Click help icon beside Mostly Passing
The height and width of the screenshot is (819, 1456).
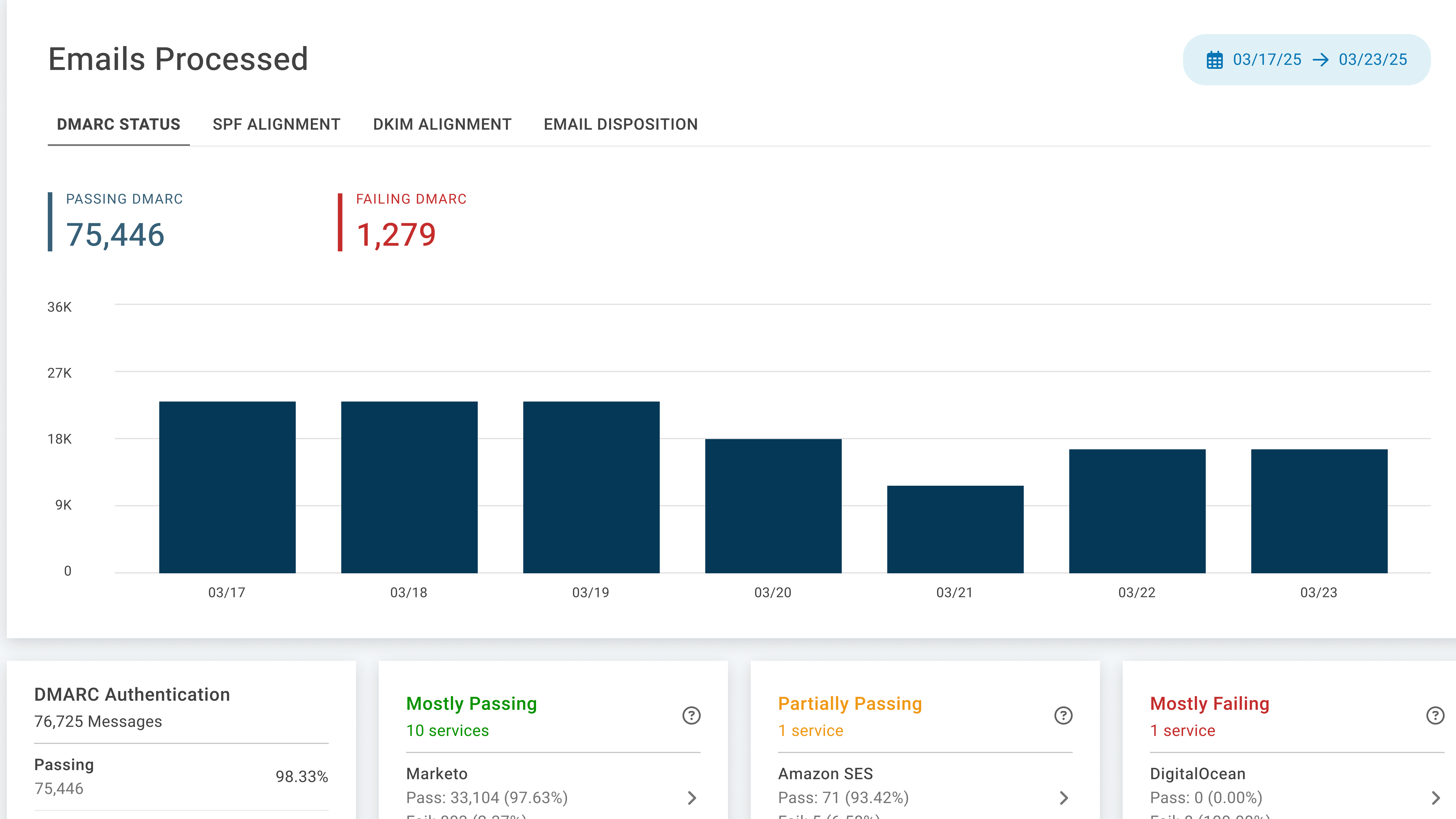[691, 715]
